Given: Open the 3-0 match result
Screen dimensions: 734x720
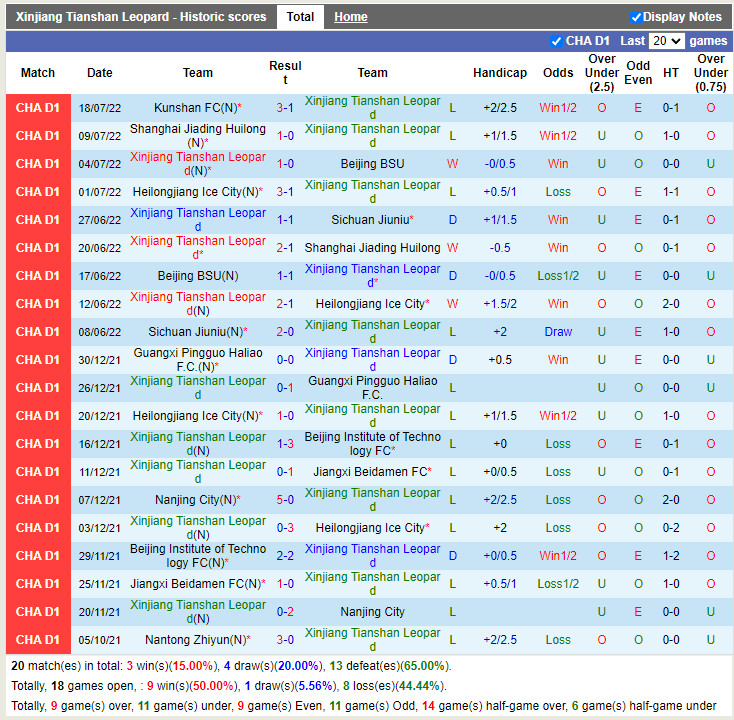Looking at the screenshot, I should [x=285, y=640].
